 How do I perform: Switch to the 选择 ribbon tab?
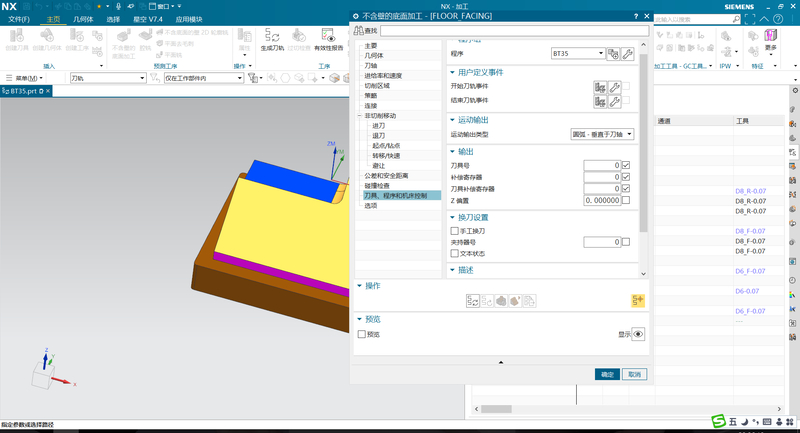pyautogui.click(x=113, y=19)
